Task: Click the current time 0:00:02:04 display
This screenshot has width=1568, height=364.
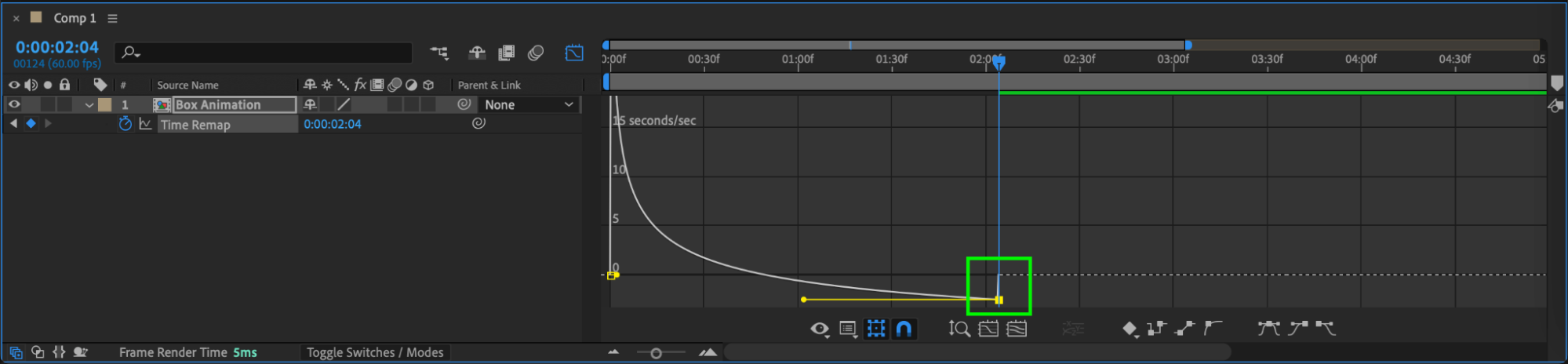Action: point(56,47)
